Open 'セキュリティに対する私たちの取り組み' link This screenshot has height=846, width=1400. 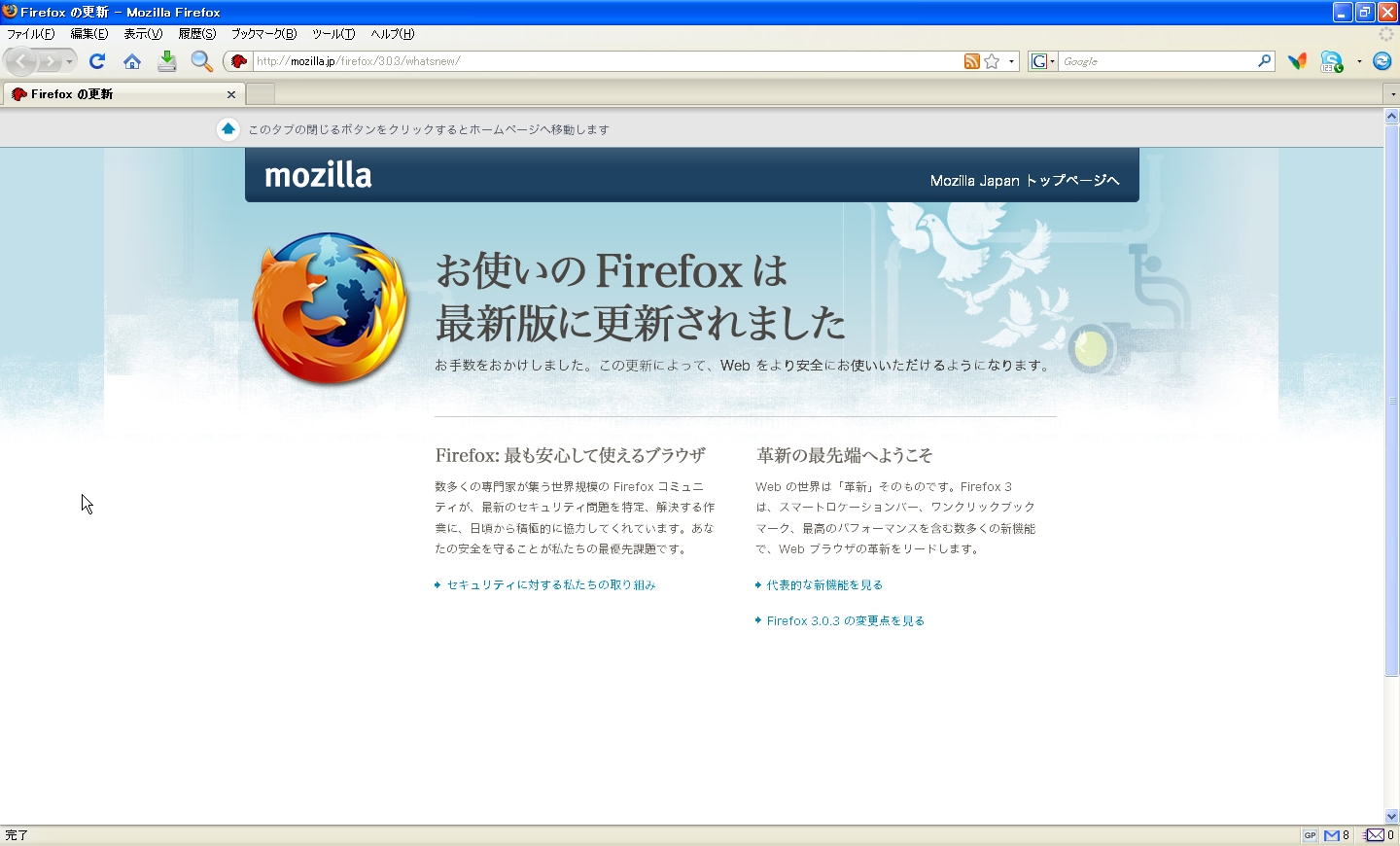(551, 585)
